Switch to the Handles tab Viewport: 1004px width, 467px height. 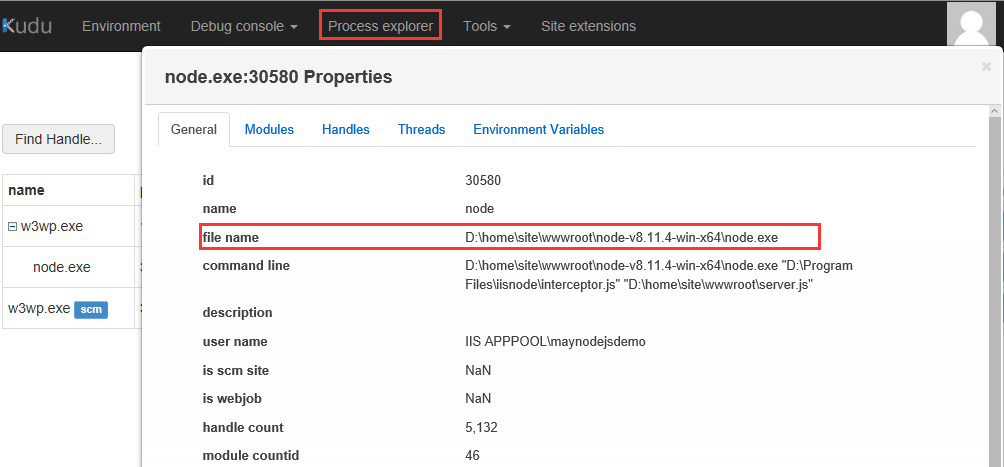346,129
